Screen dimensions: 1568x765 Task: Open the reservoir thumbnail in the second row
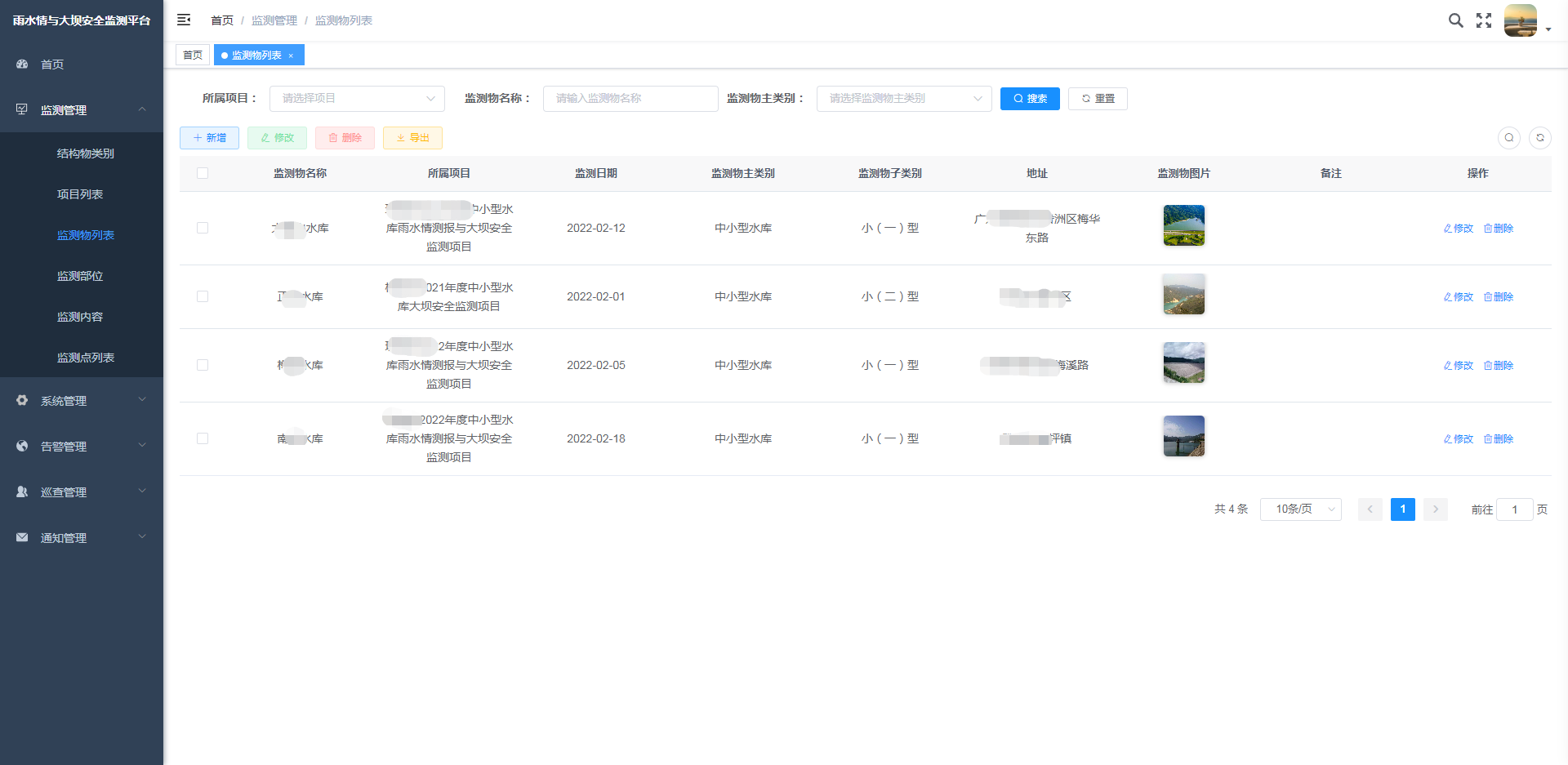click(1183, 295)
